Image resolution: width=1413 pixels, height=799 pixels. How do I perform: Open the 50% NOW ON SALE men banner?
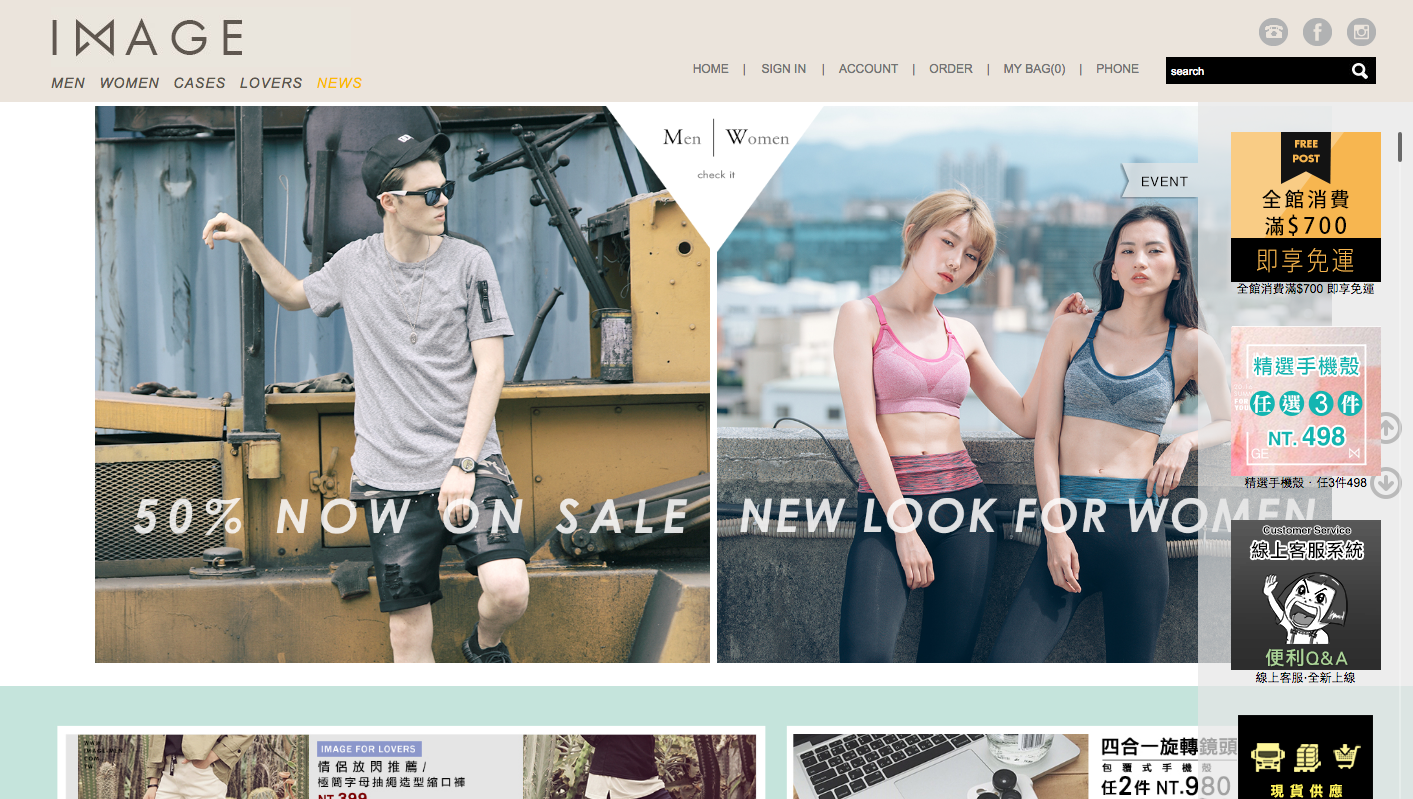point(402,385)
